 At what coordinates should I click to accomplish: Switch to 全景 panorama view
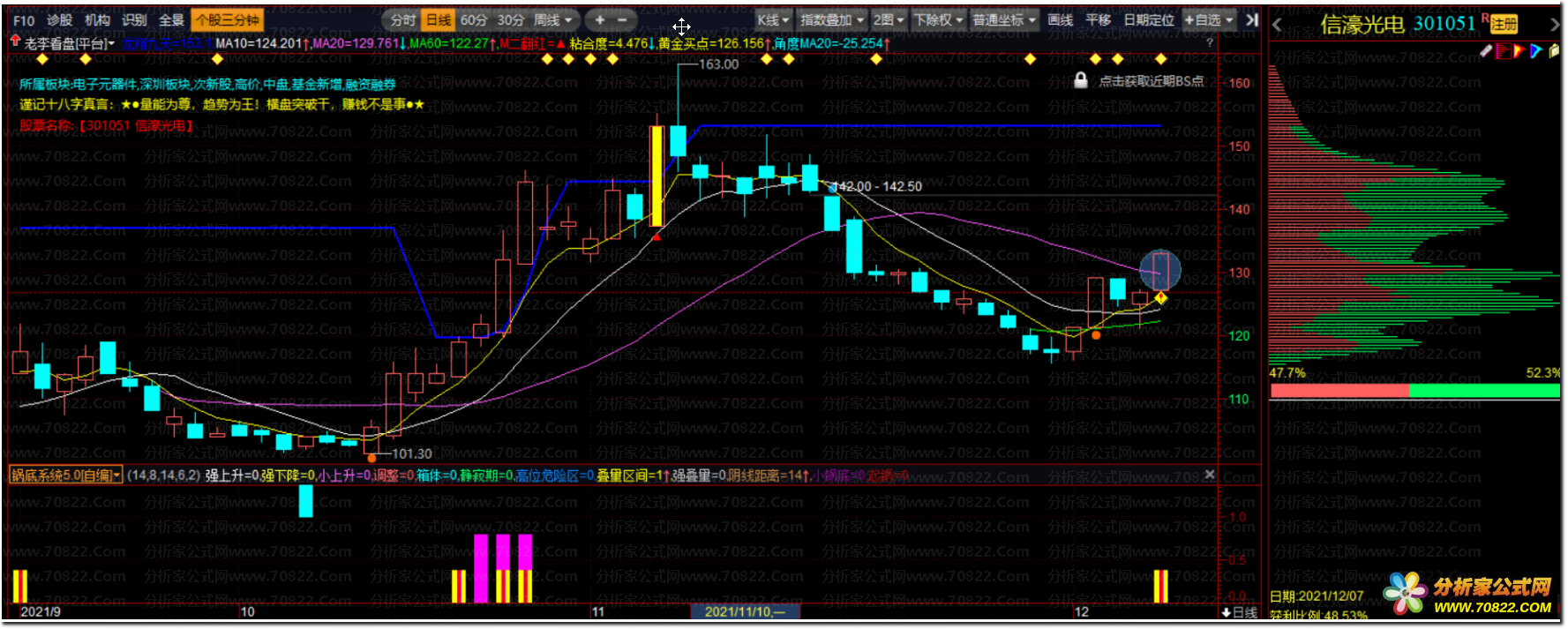[171, 20]
